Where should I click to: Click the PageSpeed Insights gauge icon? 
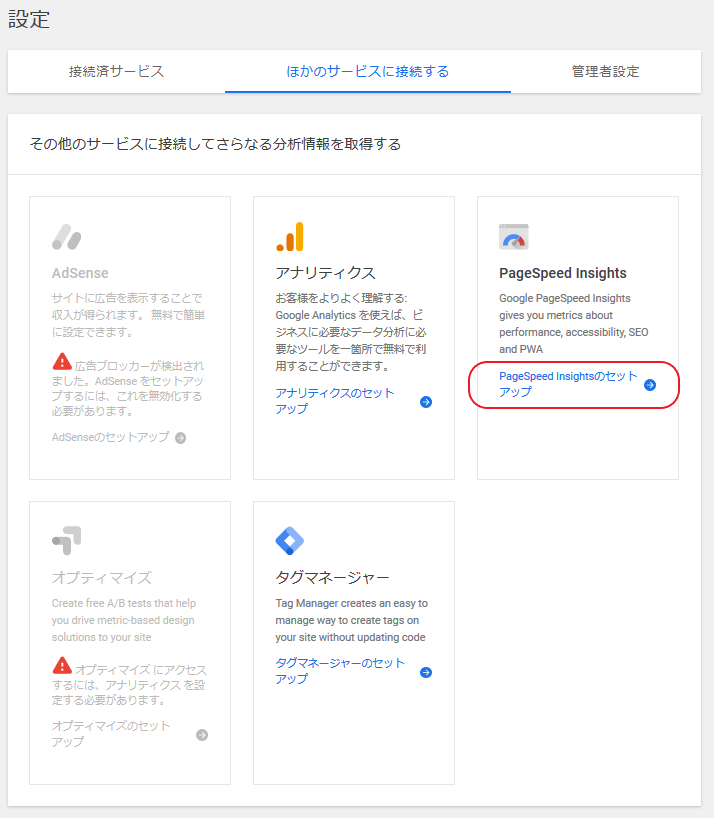pos(513,237)
